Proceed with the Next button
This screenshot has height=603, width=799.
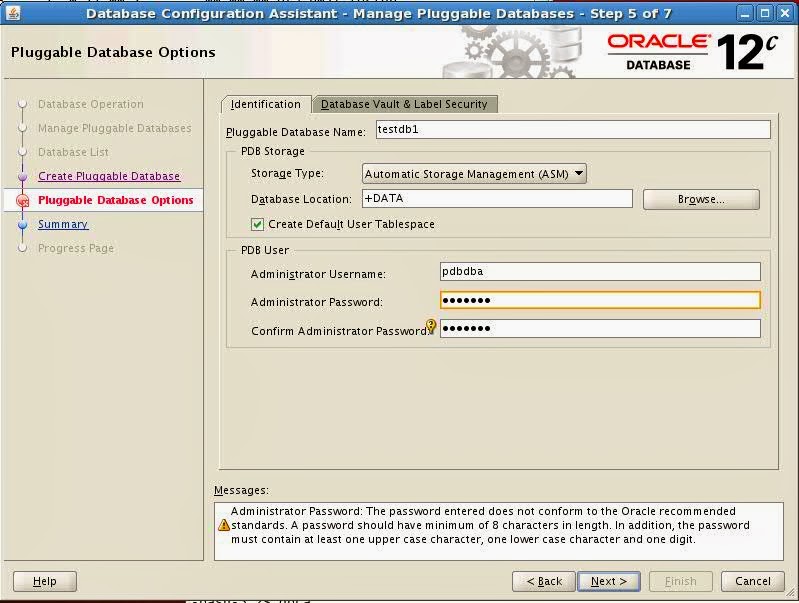click(x=609, y=582)
